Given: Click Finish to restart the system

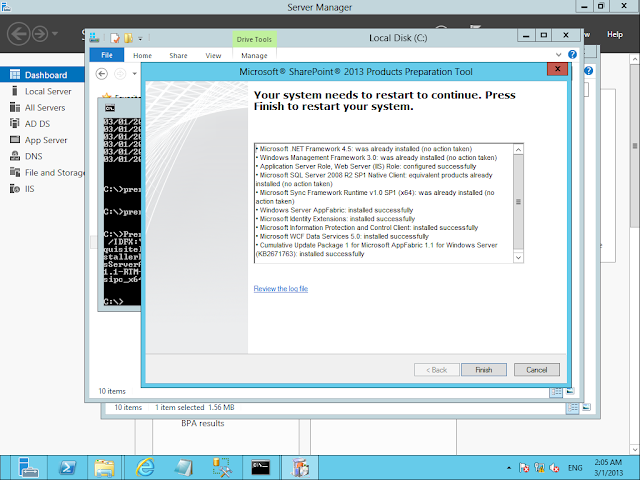Looking at the screenshot, I should (x=484, y=370).
